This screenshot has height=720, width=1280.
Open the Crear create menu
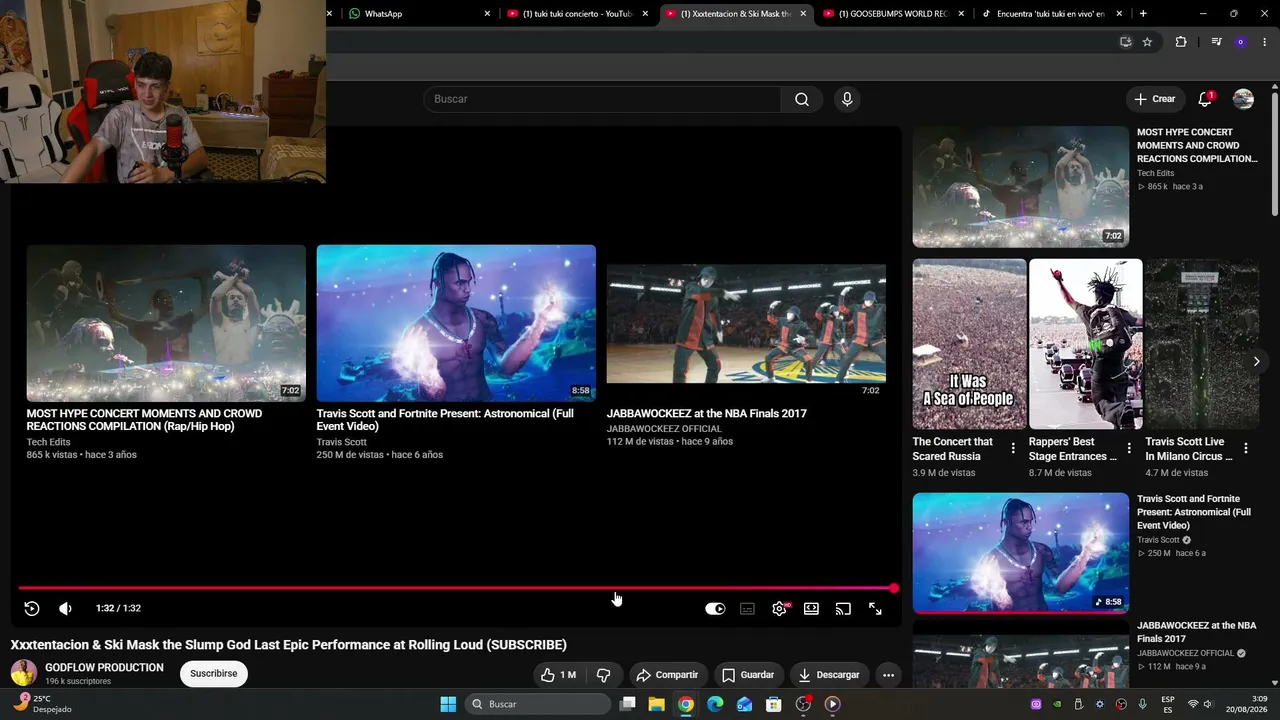(x=1155, y=99)
